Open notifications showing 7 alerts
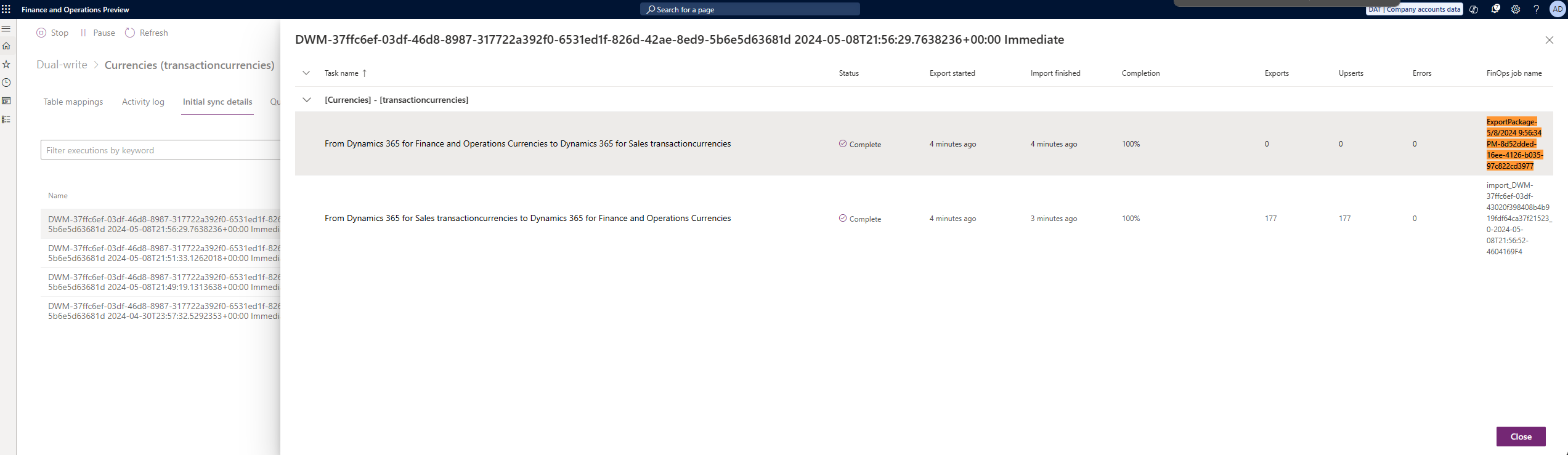This screenshot has height=455, width=1568. coord(1495,9)
